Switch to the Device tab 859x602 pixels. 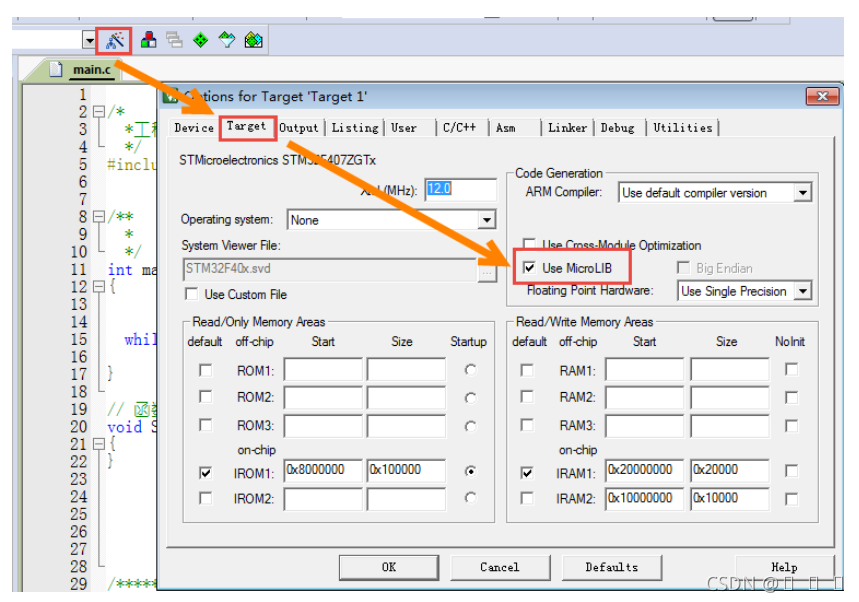coord(194,128)
